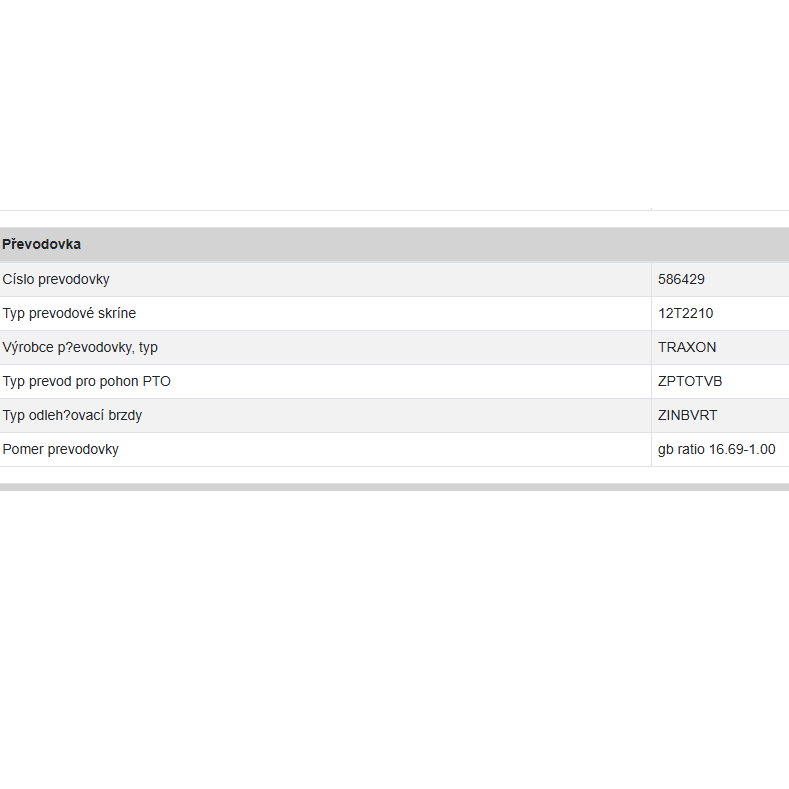Click the 16.69-1.00 ratio number

point(742,449)
